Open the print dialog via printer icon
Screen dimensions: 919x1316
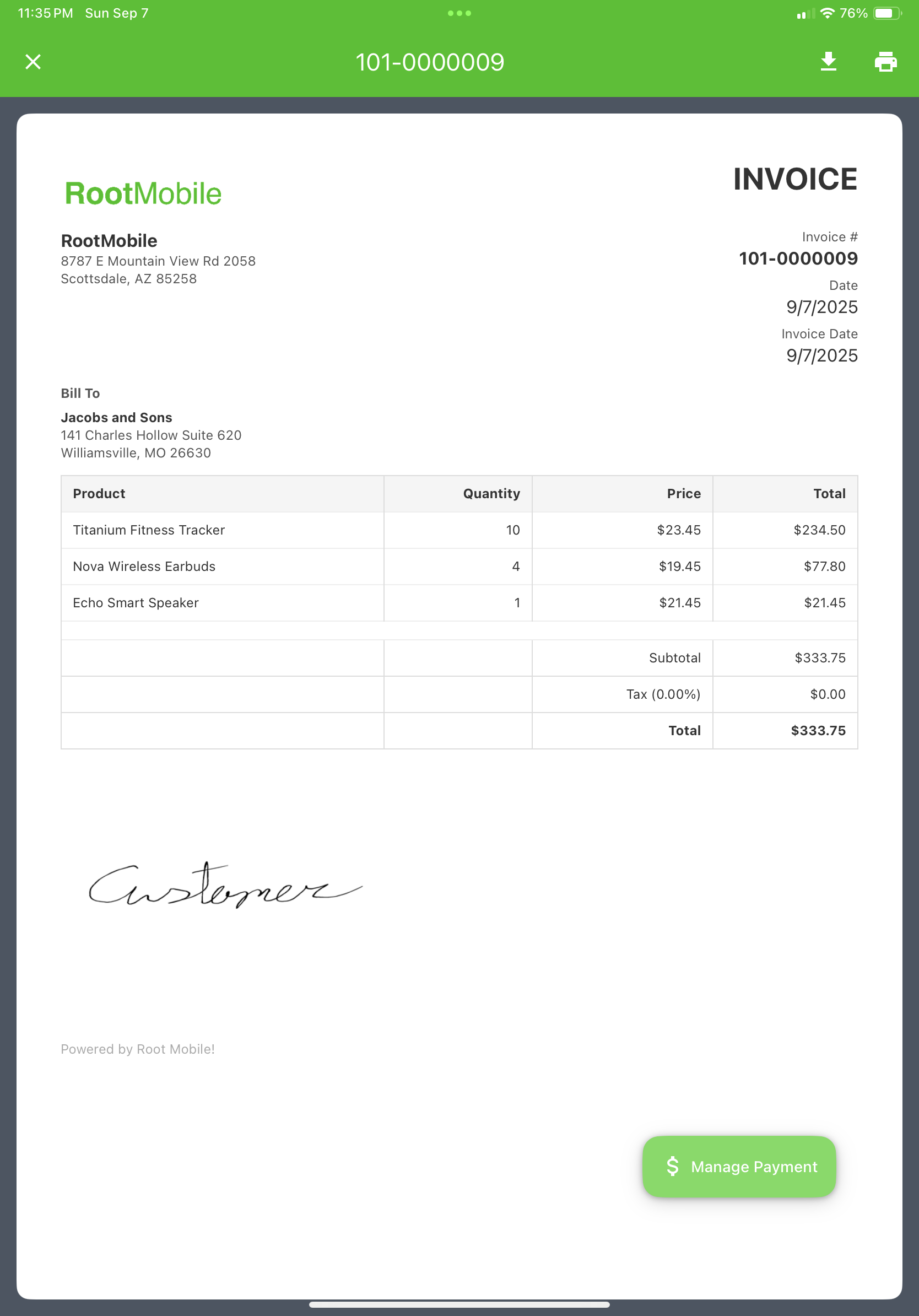(885, 62)
